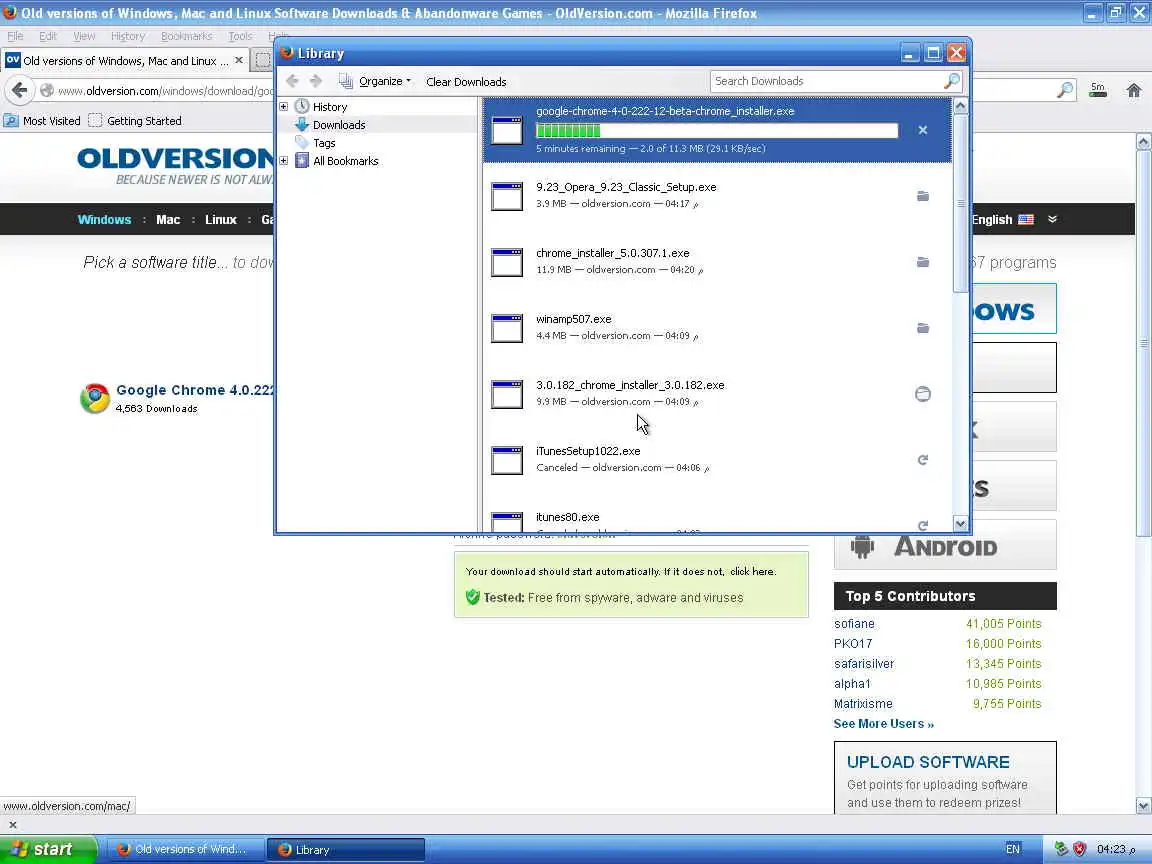1152x864 pixels.
Task: Click Library list scroll down arrow
Action: pyautogui.click(x=960, y=524)
